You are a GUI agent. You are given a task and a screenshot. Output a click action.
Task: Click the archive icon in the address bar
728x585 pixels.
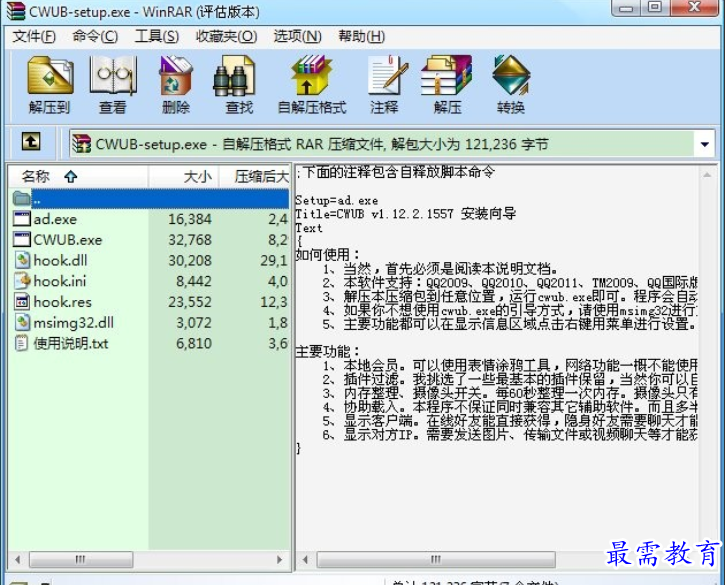click(x=82, y=143)
